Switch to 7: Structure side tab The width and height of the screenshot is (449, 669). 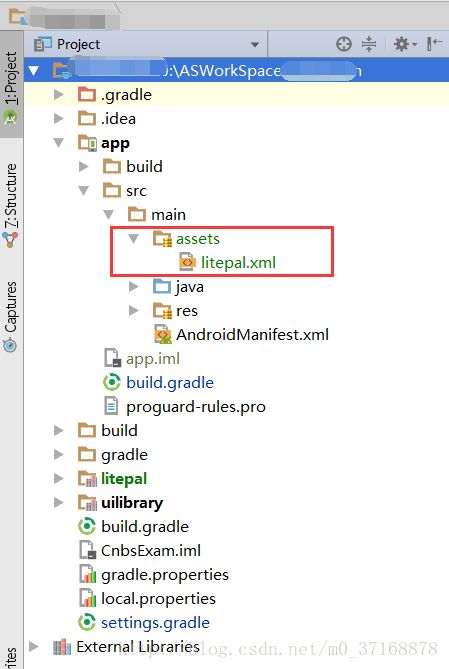[11, 205]
